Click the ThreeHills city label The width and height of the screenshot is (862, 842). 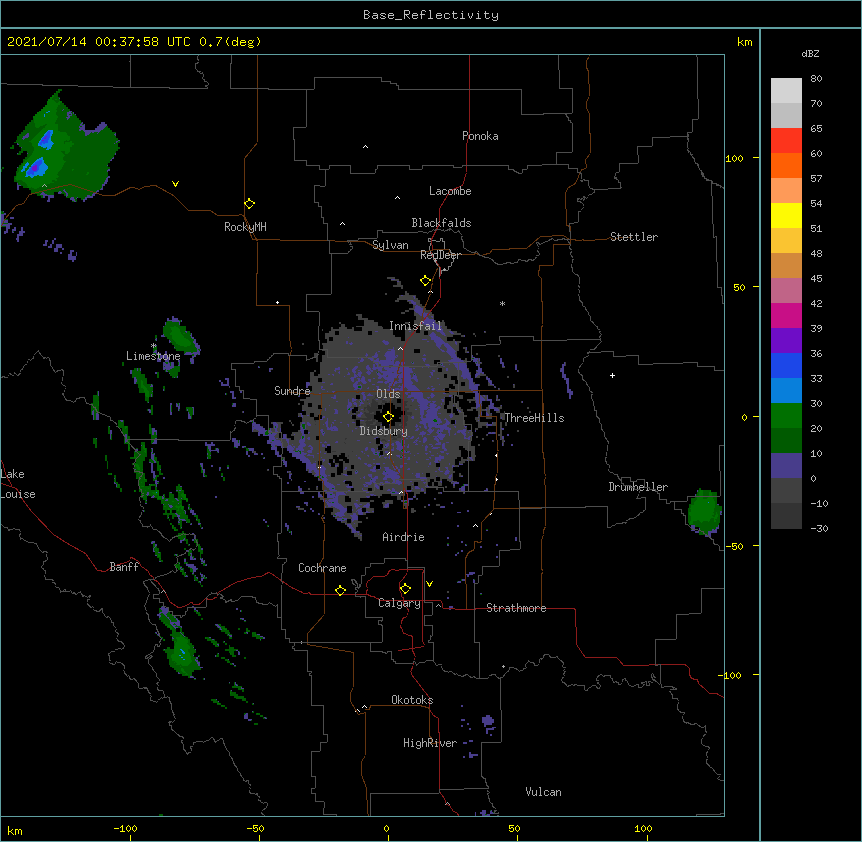[534, 418]
